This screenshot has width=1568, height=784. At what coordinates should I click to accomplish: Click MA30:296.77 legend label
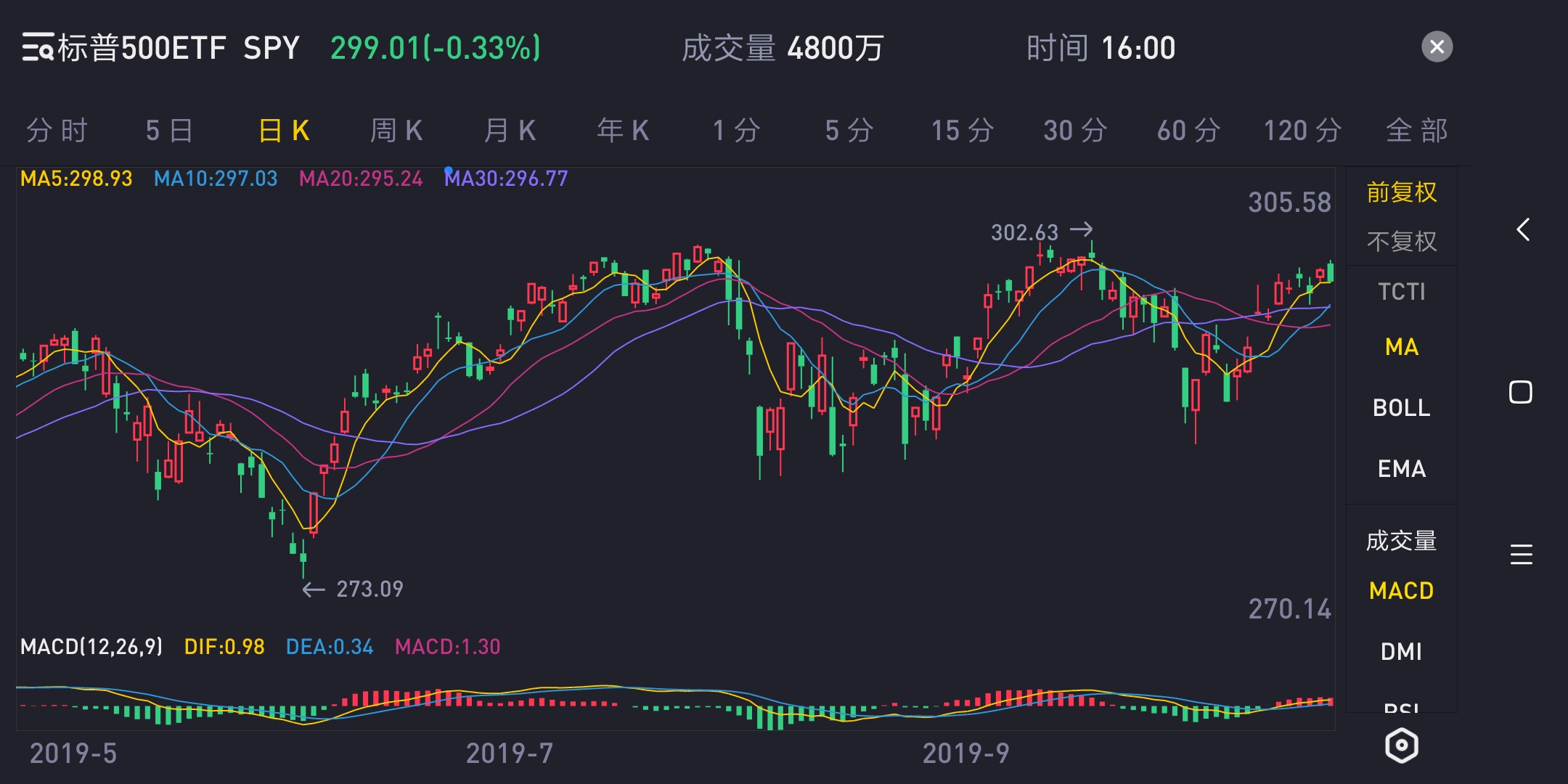pos(506,179)
